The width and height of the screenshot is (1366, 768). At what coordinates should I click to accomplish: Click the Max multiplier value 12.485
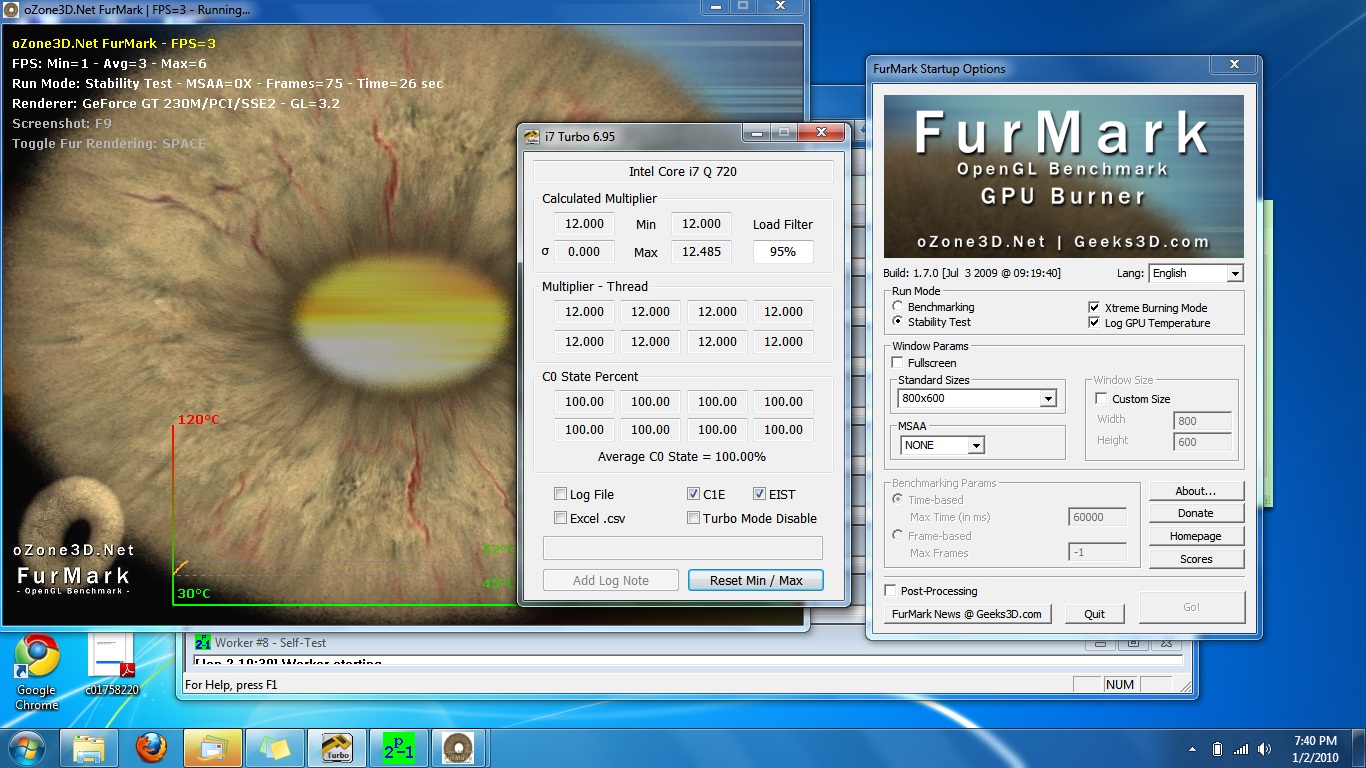tap(701, 252)
